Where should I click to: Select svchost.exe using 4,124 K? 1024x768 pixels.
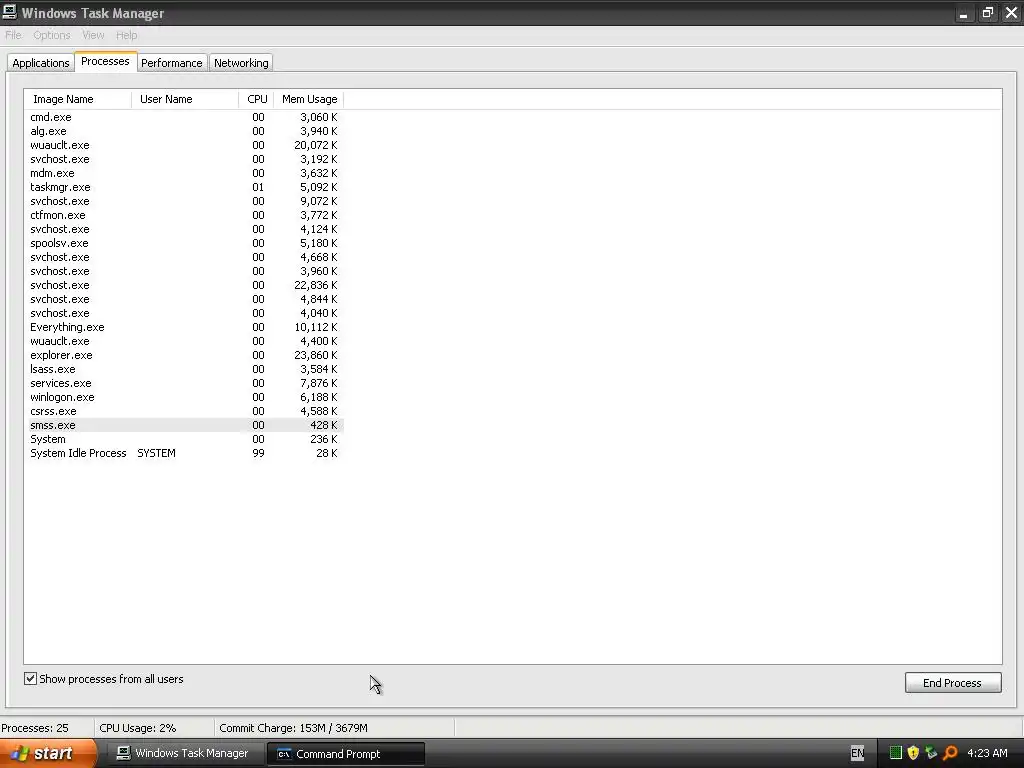pos(184,229)
